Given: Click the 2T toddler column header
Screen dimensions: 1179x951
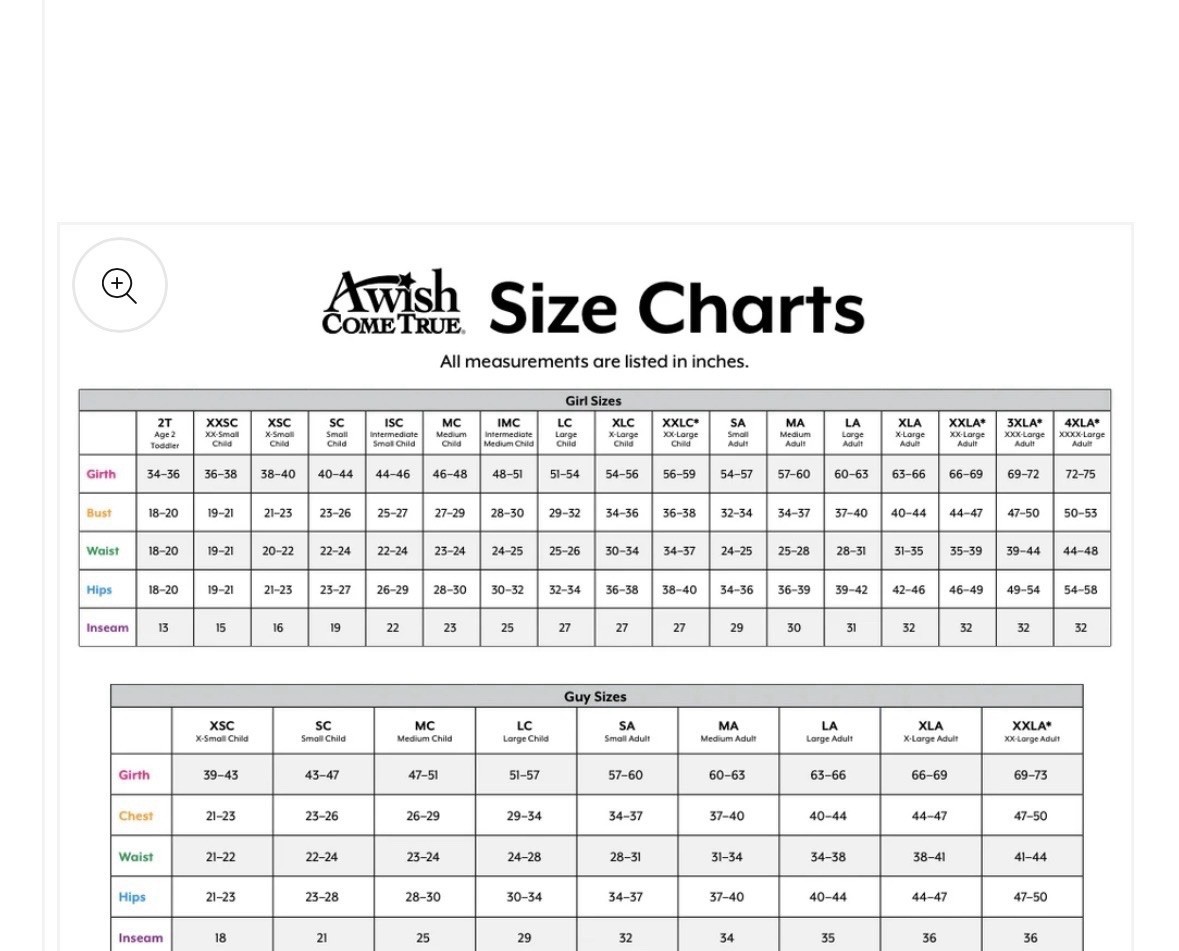Looking at the screenshot, I should click(165, 433).
